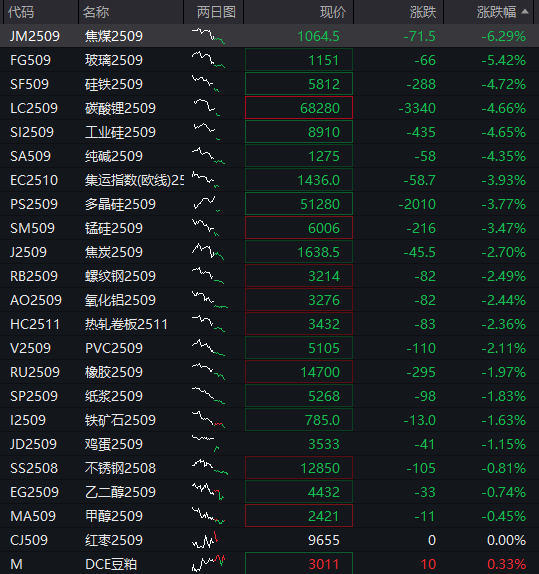Open the 红枣2509 two-day mini chart

pos(205,540)
